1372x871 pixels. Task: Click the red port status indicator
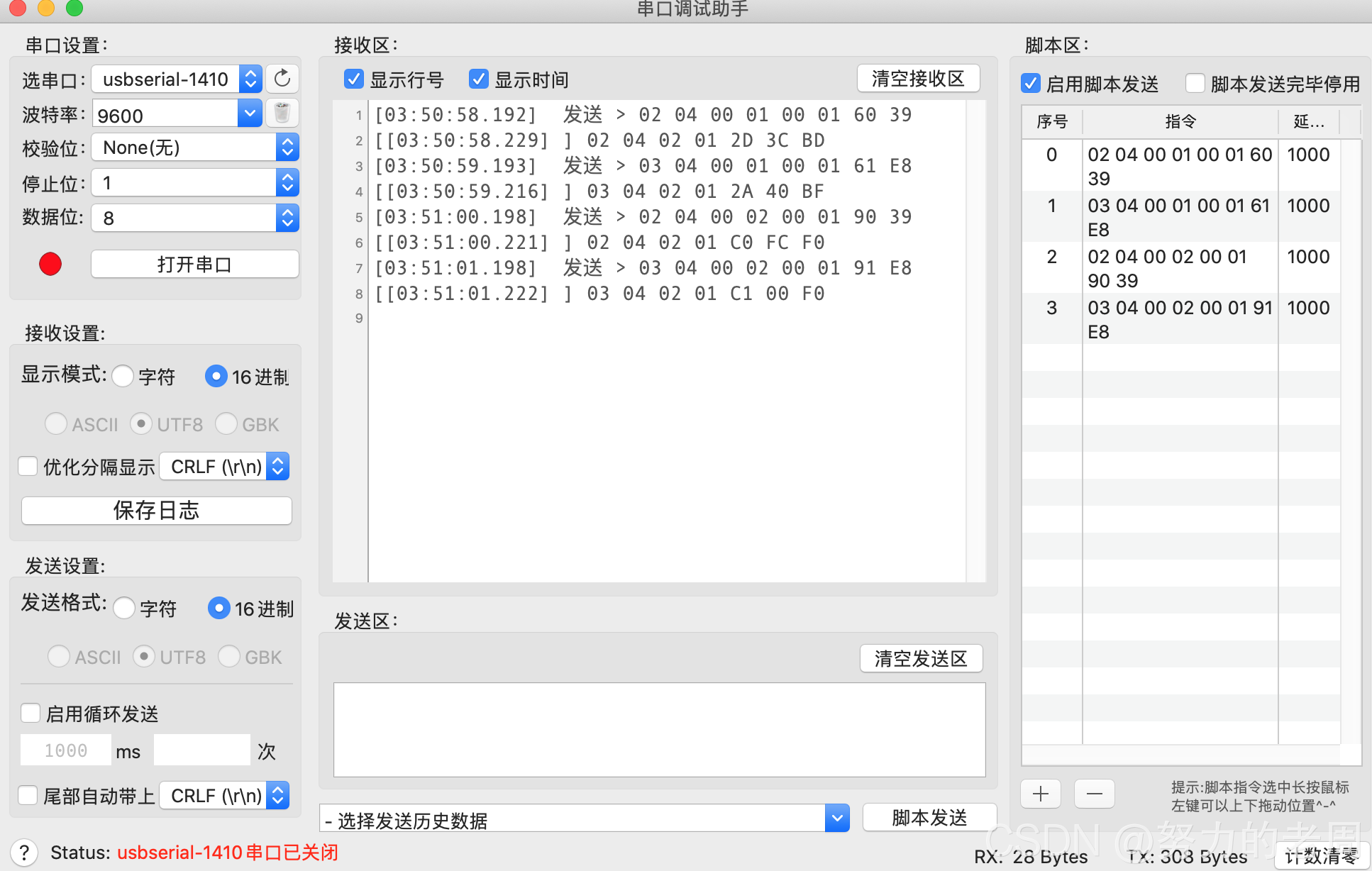click(x=50, y=264)
